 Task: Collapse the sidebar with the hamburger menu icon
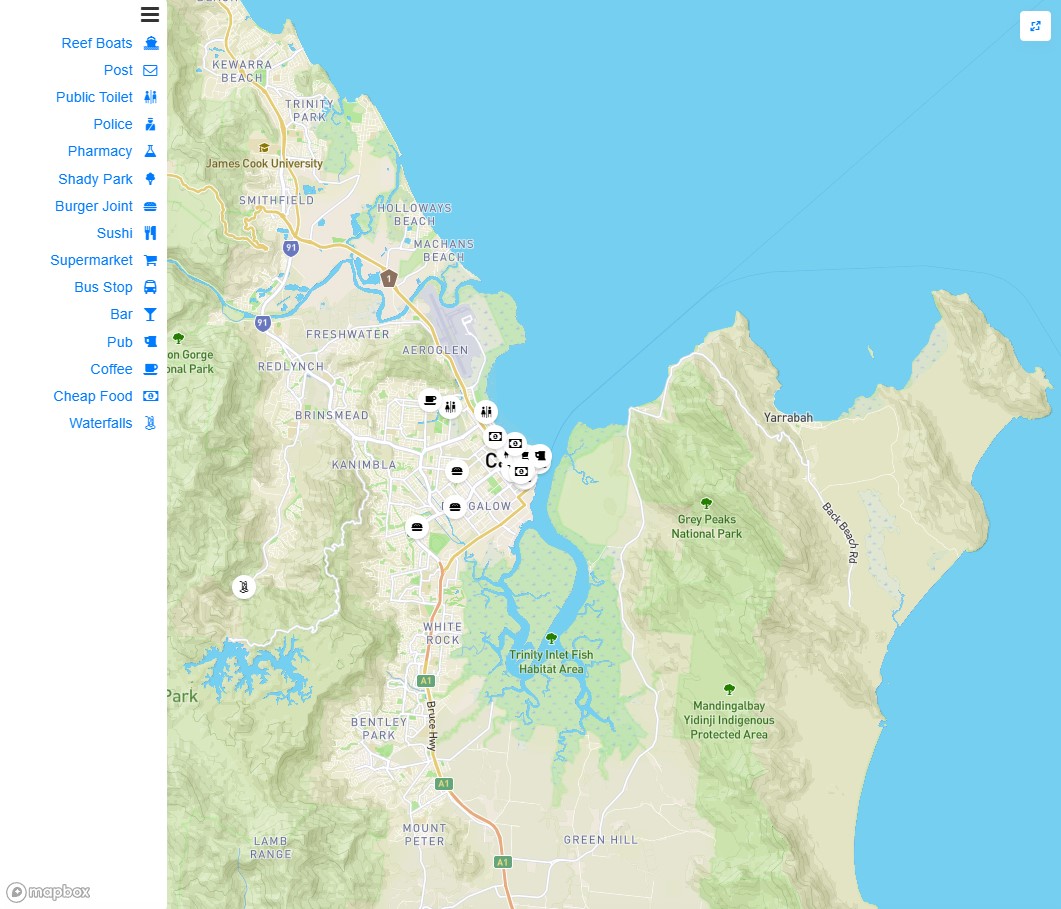tap(150, 14)
